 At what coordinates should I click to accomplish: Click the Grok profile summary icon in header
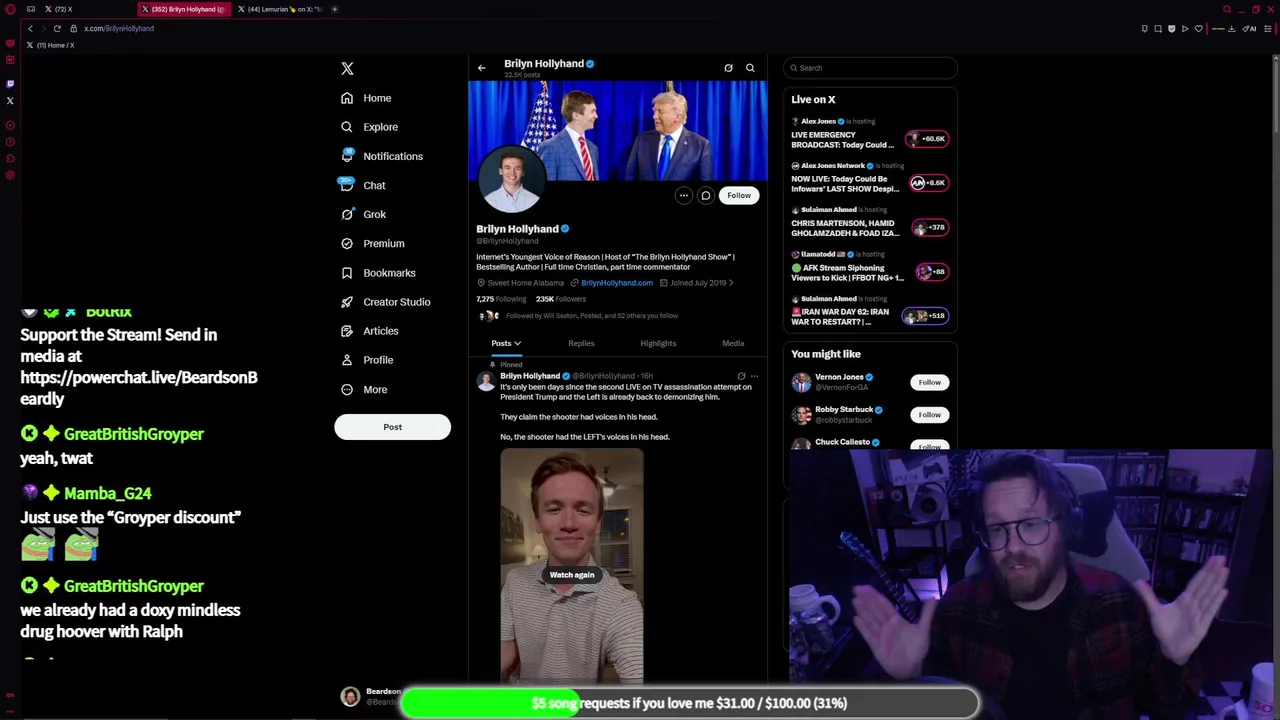[x=728, y=68]
